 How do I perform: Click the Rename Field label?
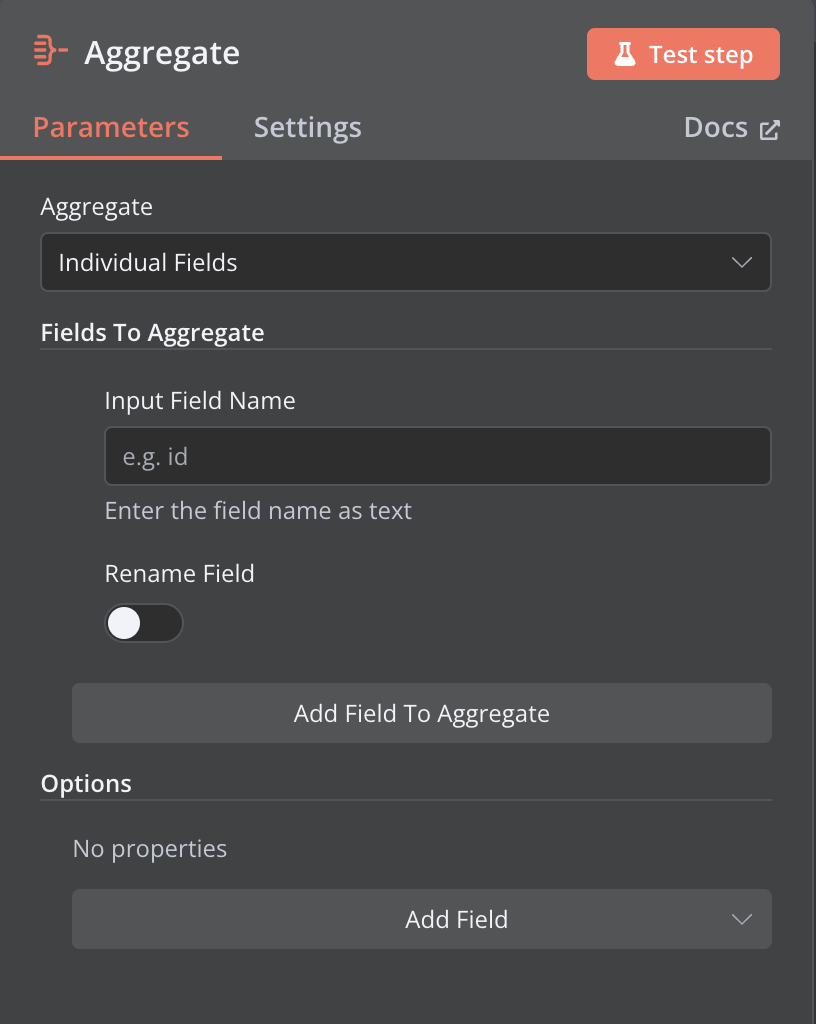click(180, 573)
